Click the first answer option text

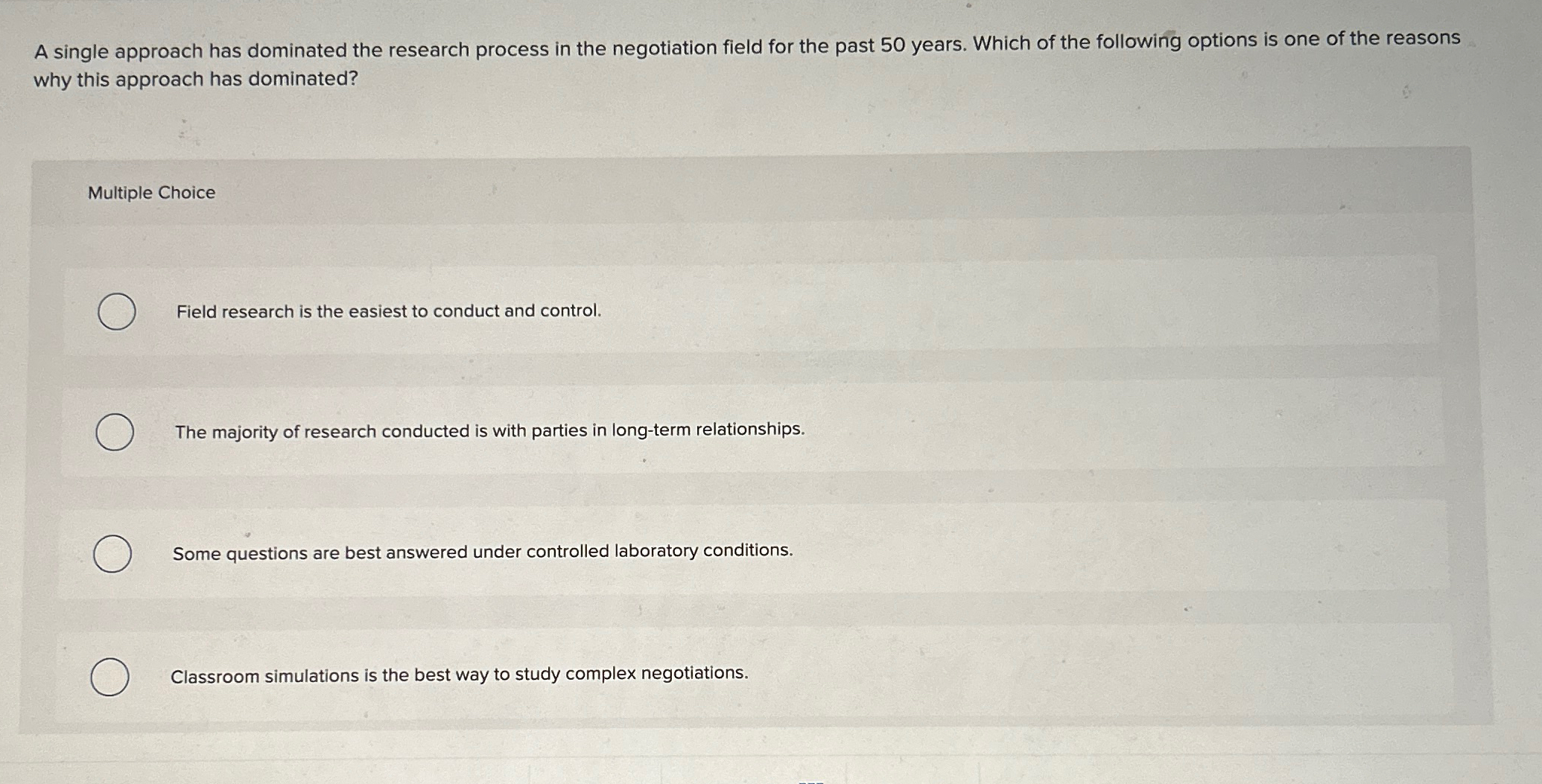point(388,311)
